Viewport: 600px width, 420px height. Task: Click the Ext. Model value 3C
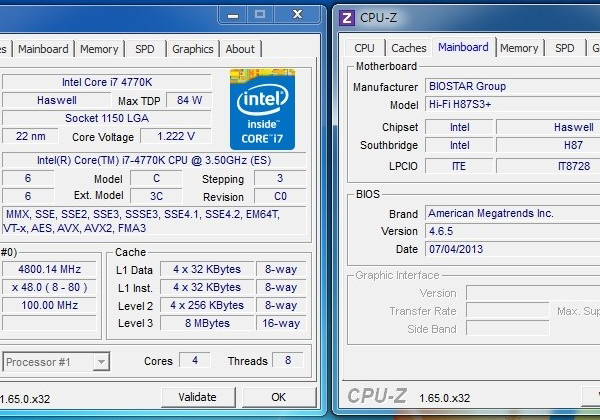[x=156, y=196]
